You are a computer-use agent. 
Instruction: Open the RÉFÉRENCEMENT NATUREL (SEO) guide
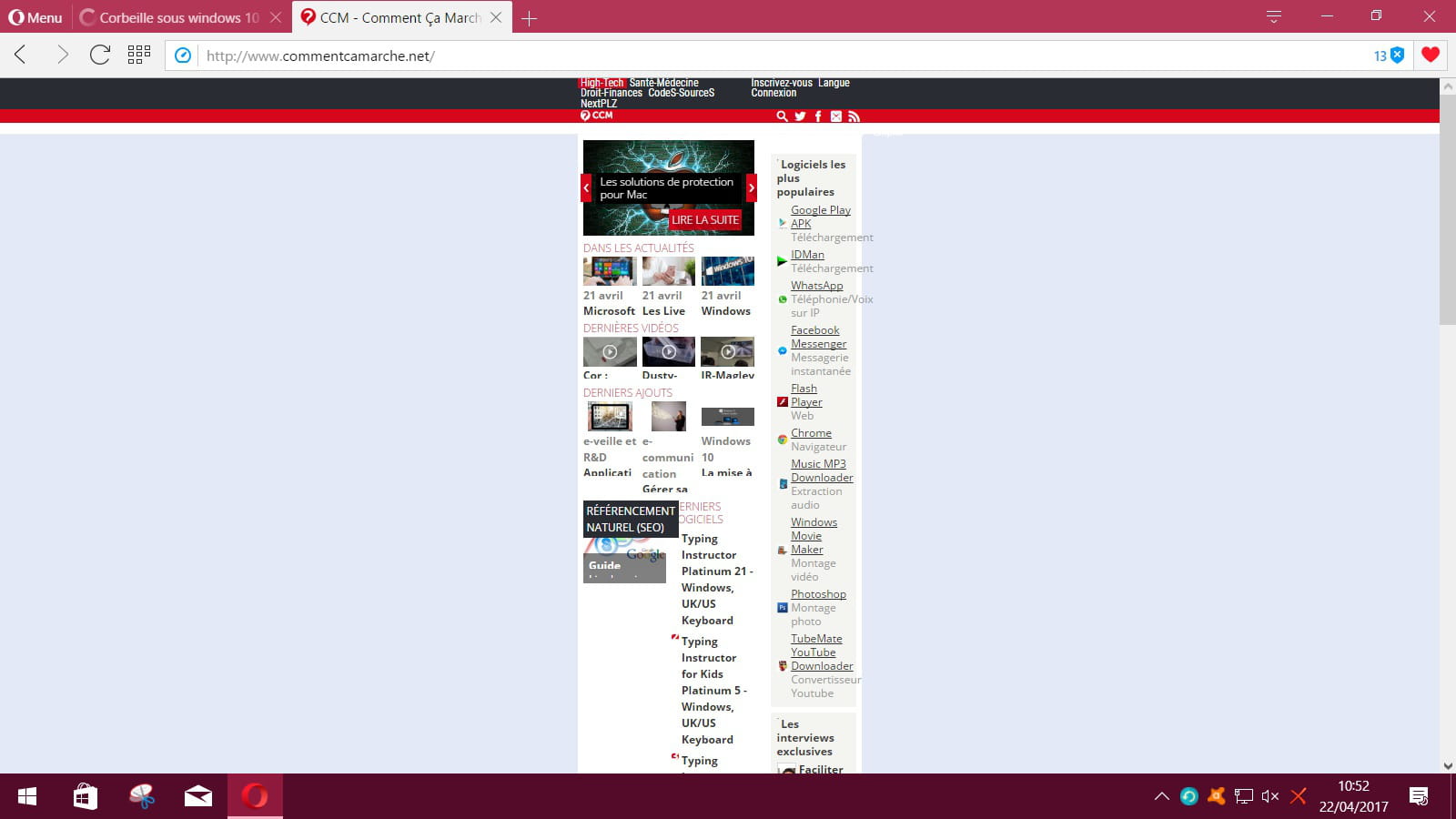pos(630,519)
